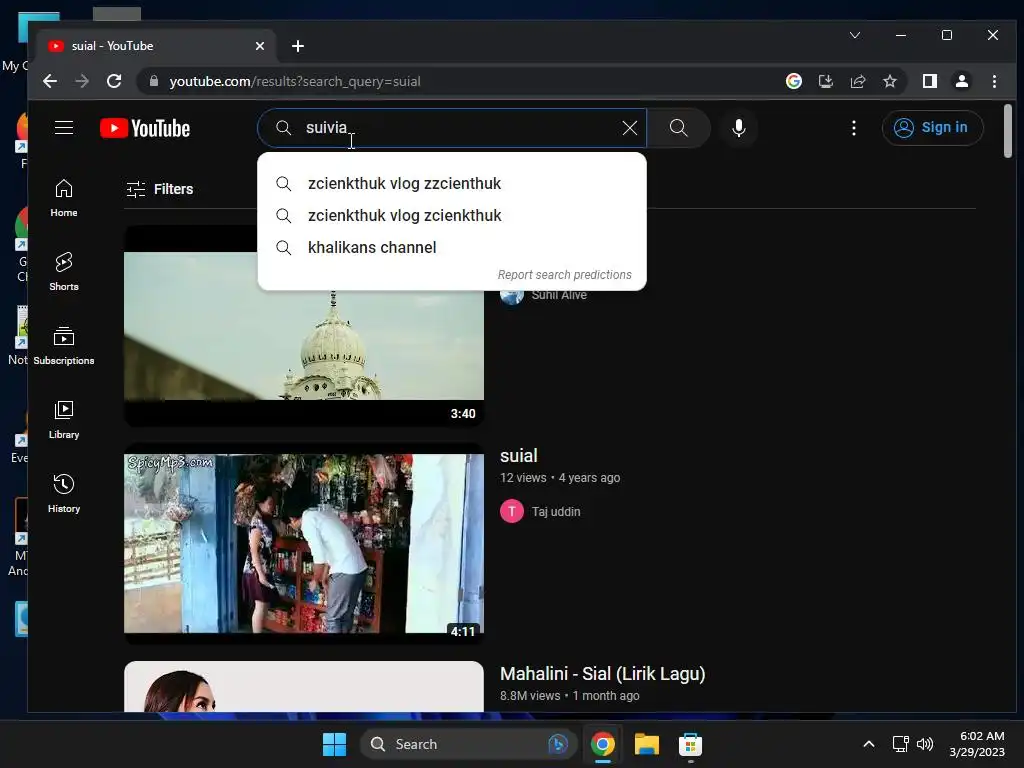Open the YouTube hamburger guide menu
This screenshot has width=1024, height=768.
coord(64,127)
